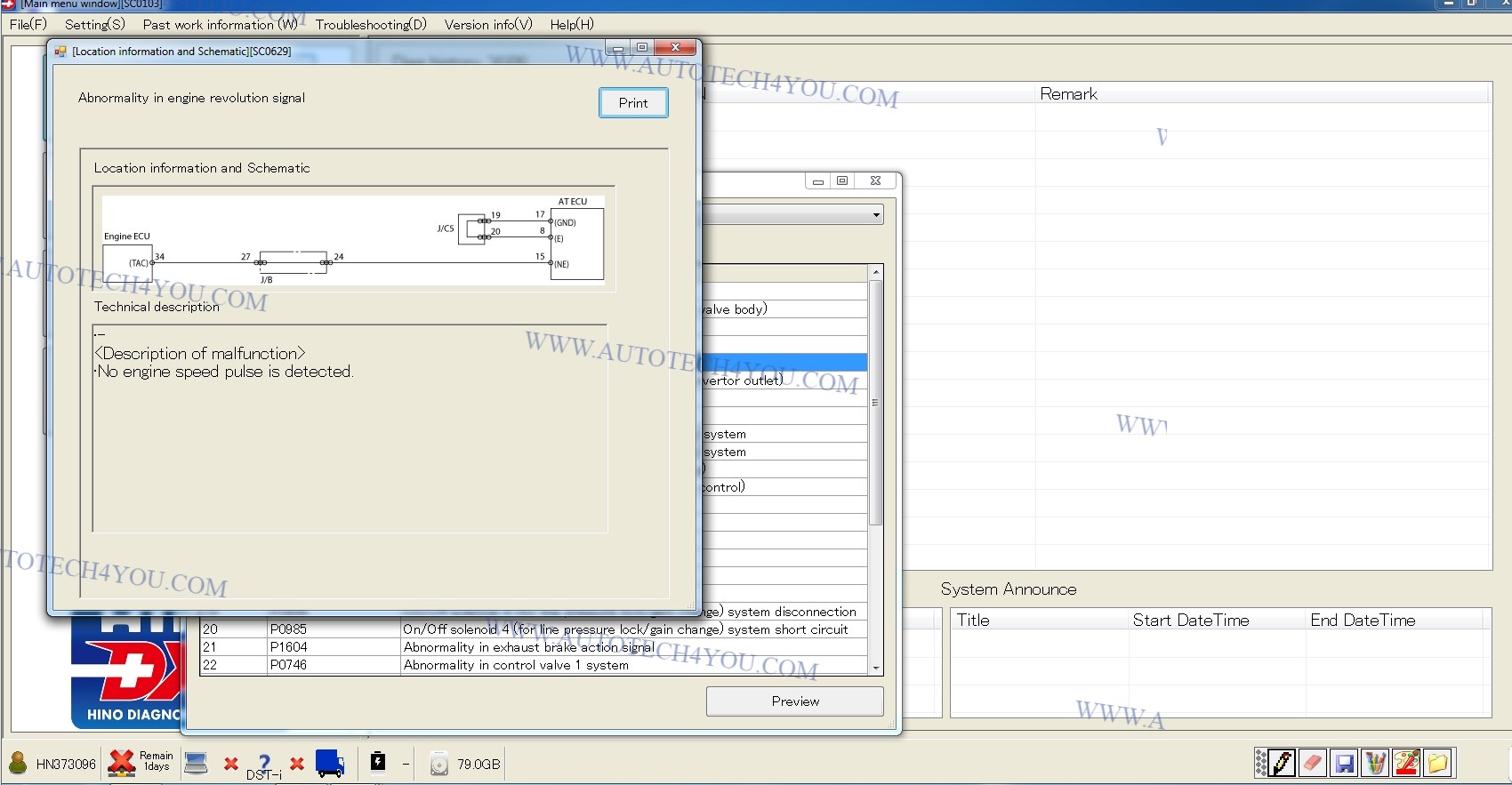Image resolution: width=1512 pixels, height=785 pixels.
Task: Click the laptop computer status icon
Action: click(x=196, y=763)
